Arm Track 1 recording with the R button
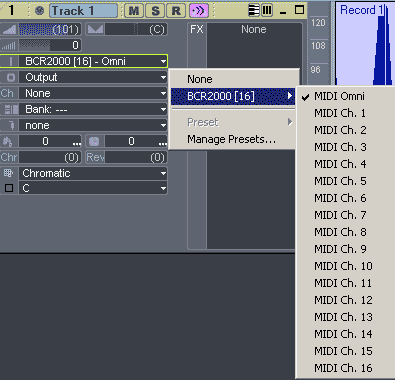This screenshot has width=395, height=380. (x=176, y=11)
